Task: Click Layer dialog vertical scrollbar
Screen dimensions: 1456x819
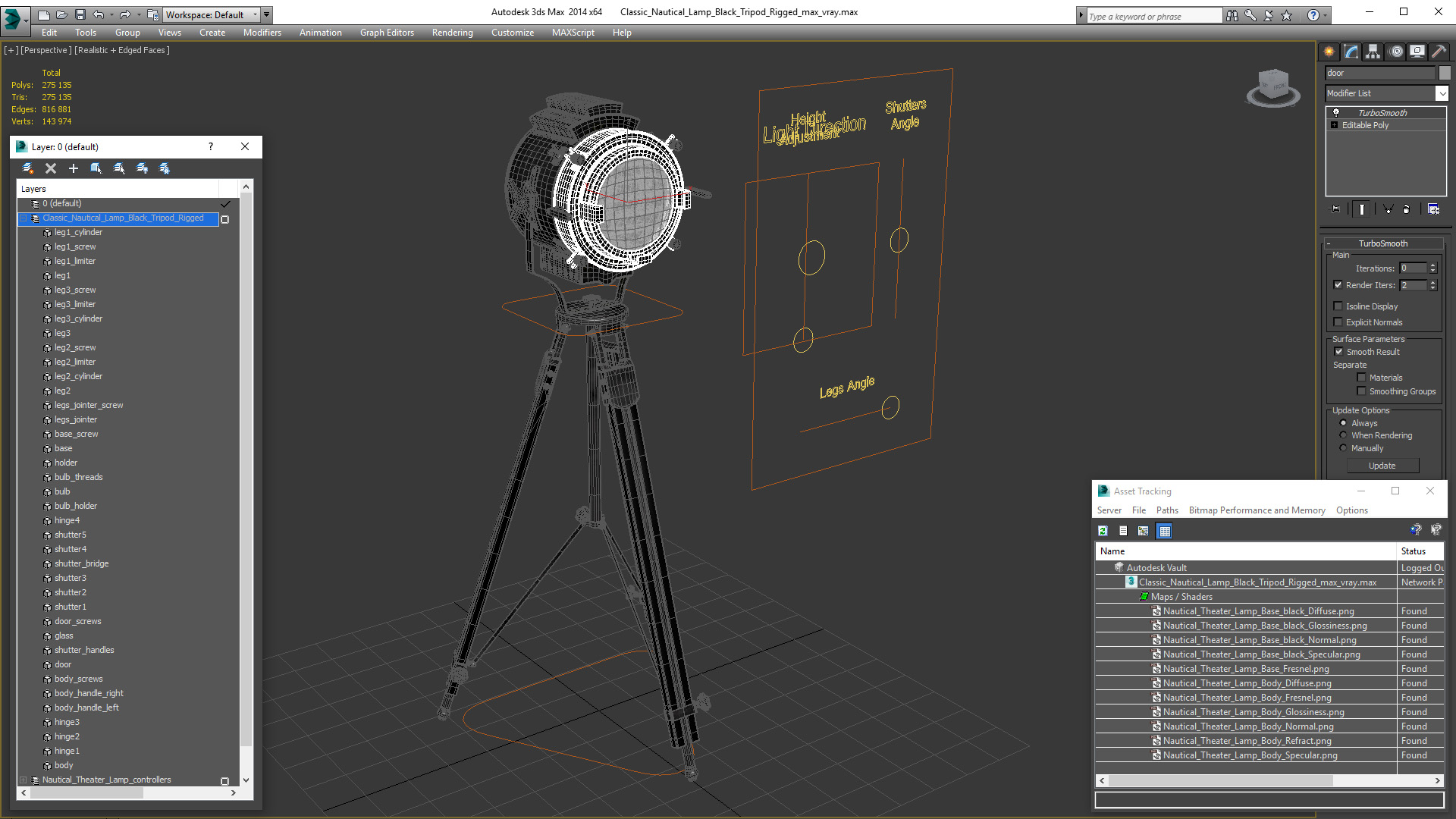Action: (246, 470)
